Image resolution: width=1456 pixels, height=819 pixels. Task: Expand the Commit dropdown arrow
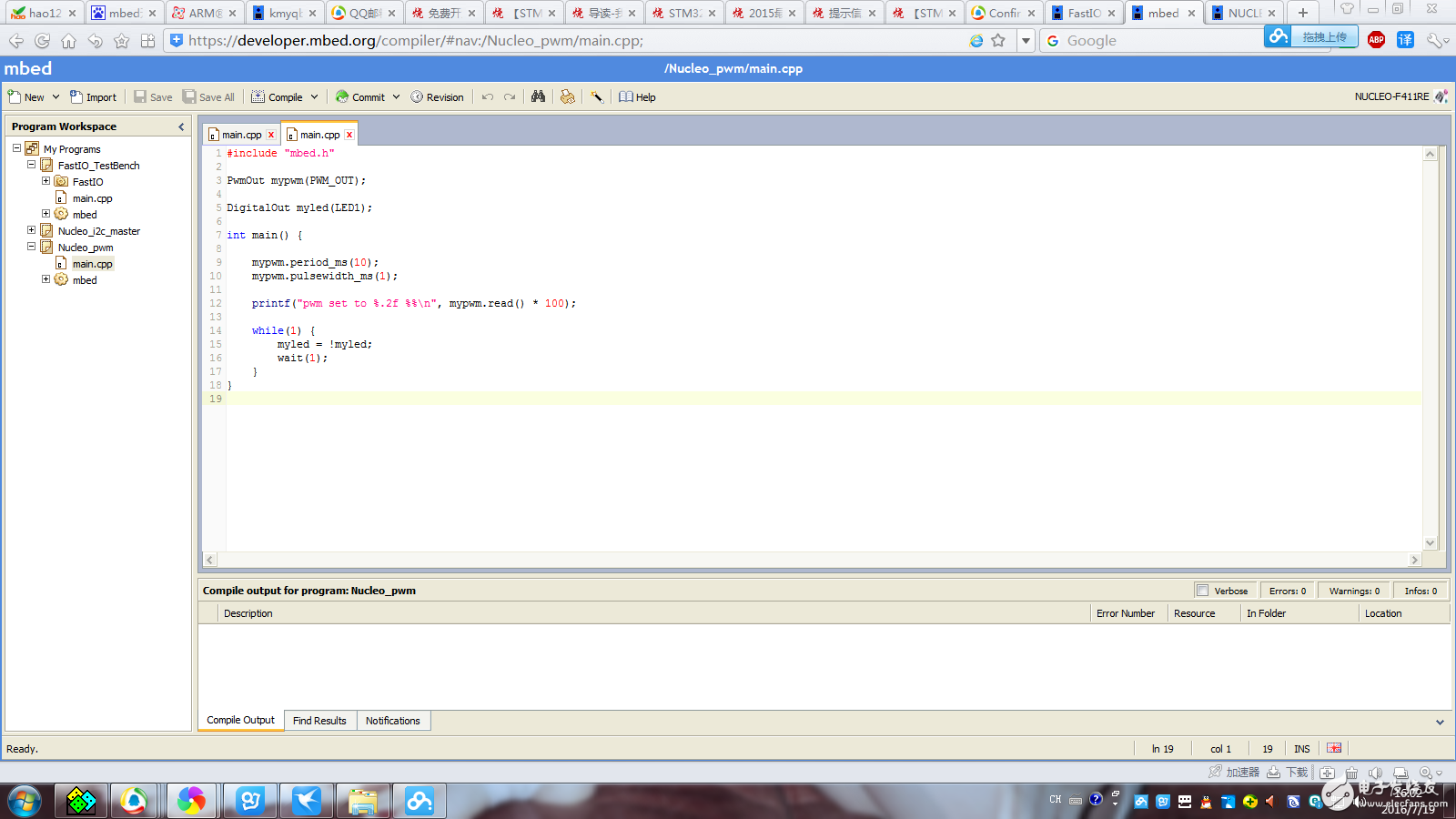[397, 97]
